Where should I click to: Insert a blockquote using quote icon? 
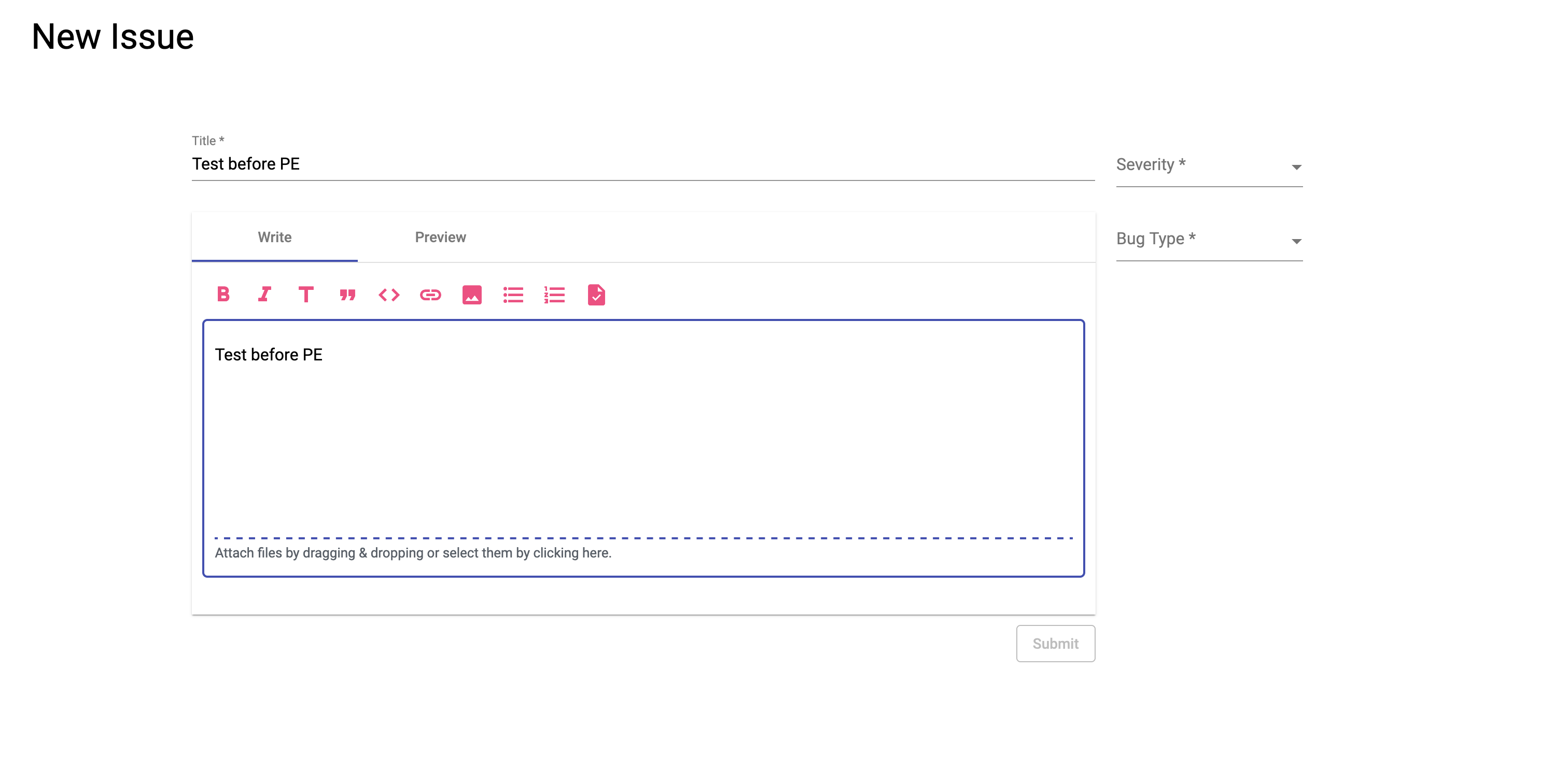[x=347, y=295]
